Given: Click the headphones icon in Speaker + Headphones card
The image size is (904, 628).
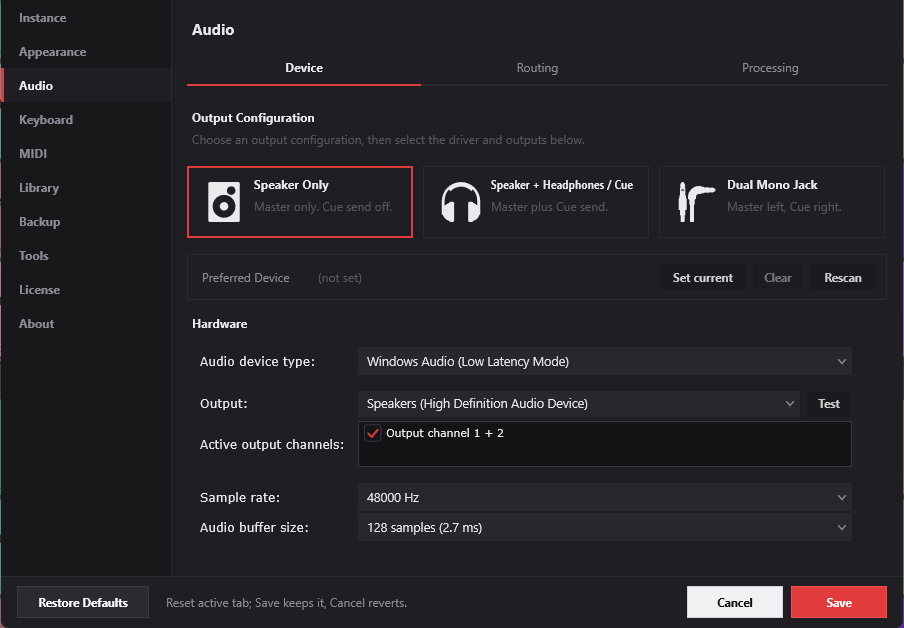Looking at the screenshot, I should point(461,202).
